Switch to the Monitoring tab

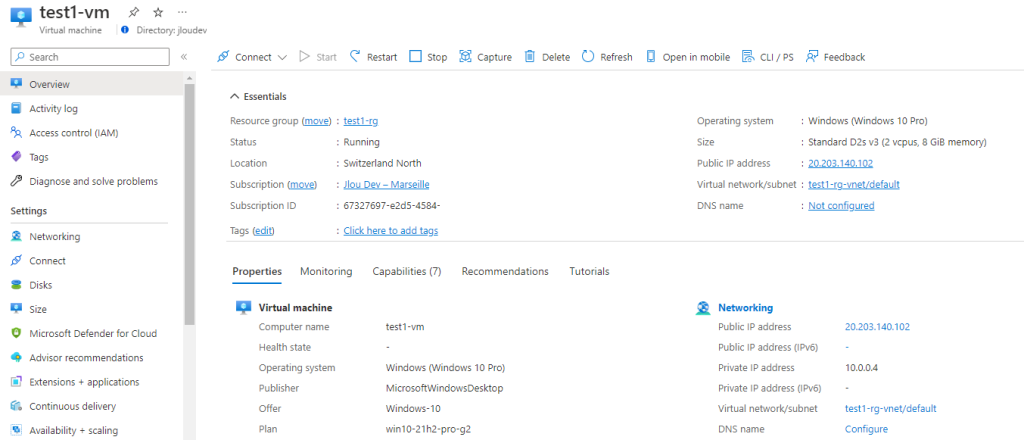[x=326, y=271]
